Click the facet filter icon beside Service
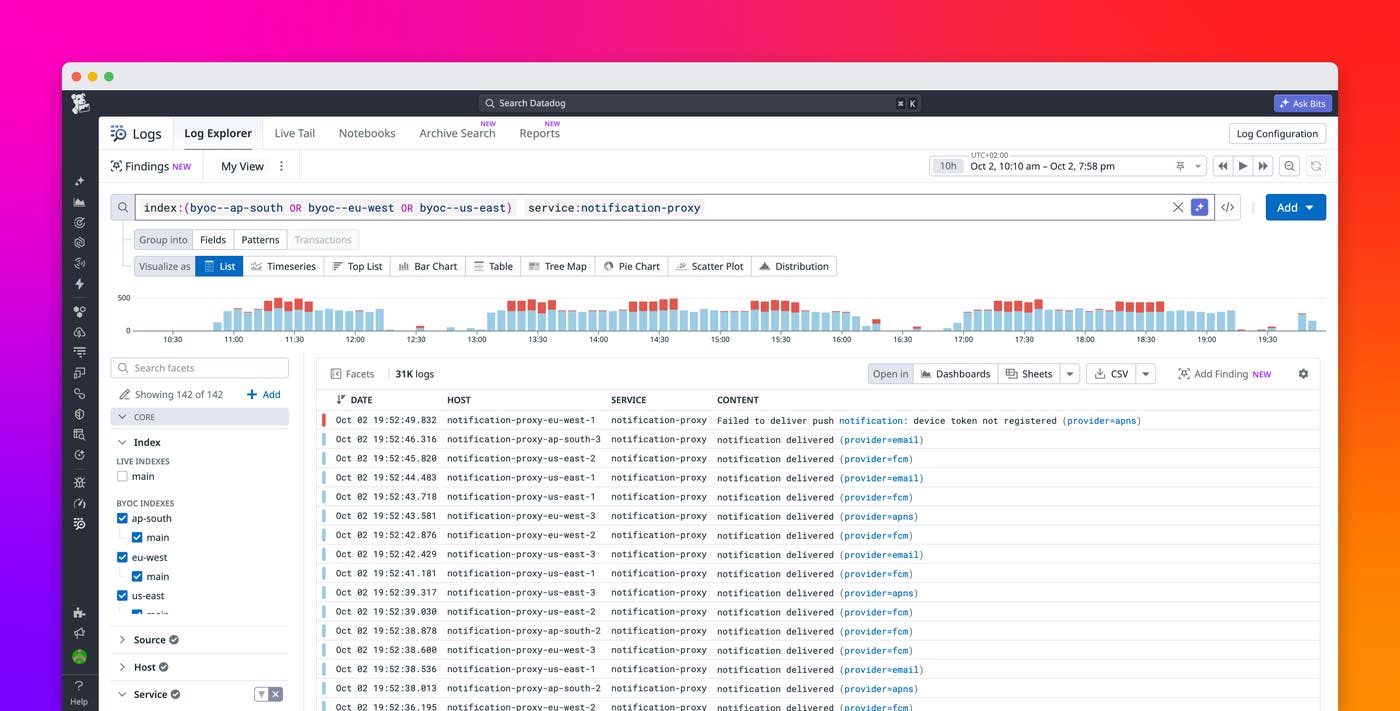 (x=261, y=694)
